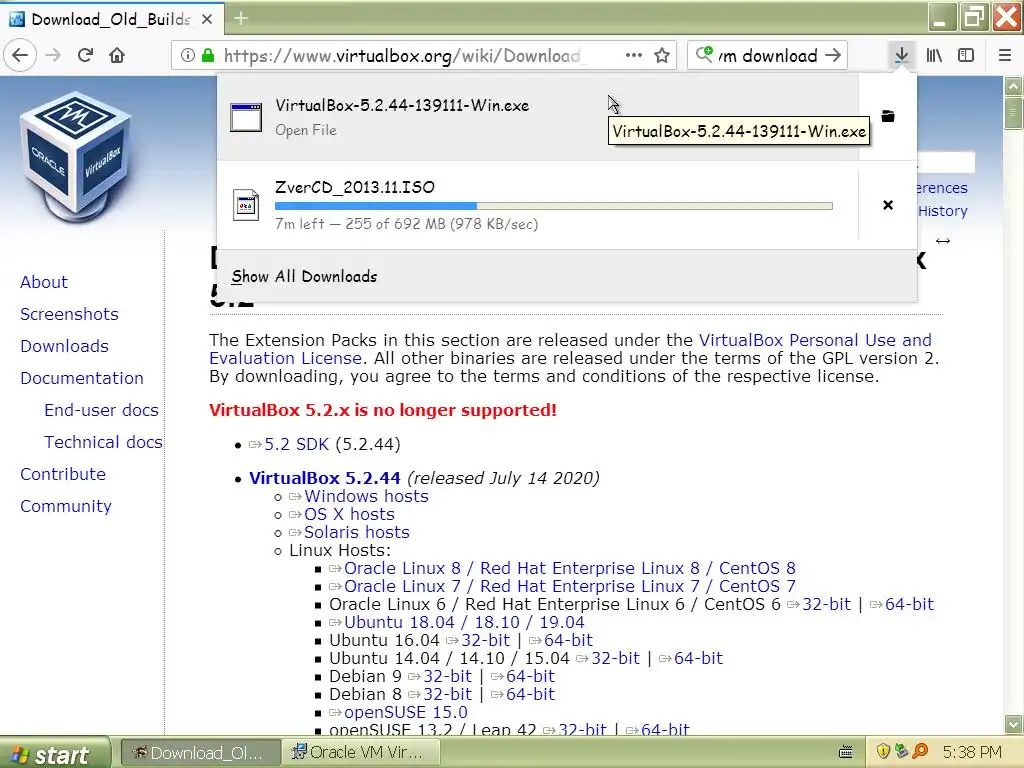Switch to Oracle VM VirtualBox taskbar window
This screenshot has height=768, width=1024.
361,753
